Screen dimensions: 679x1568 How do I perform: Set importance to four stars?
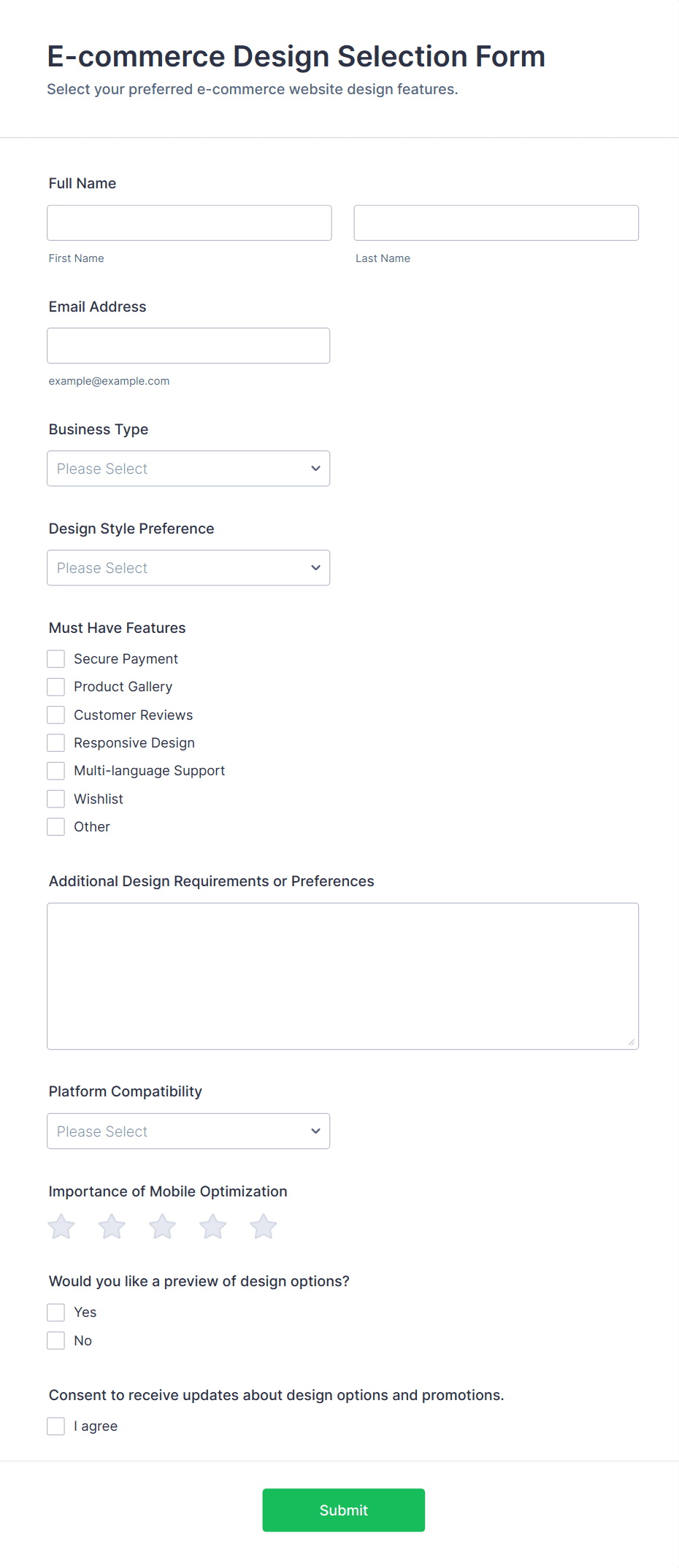(213, 1226)
